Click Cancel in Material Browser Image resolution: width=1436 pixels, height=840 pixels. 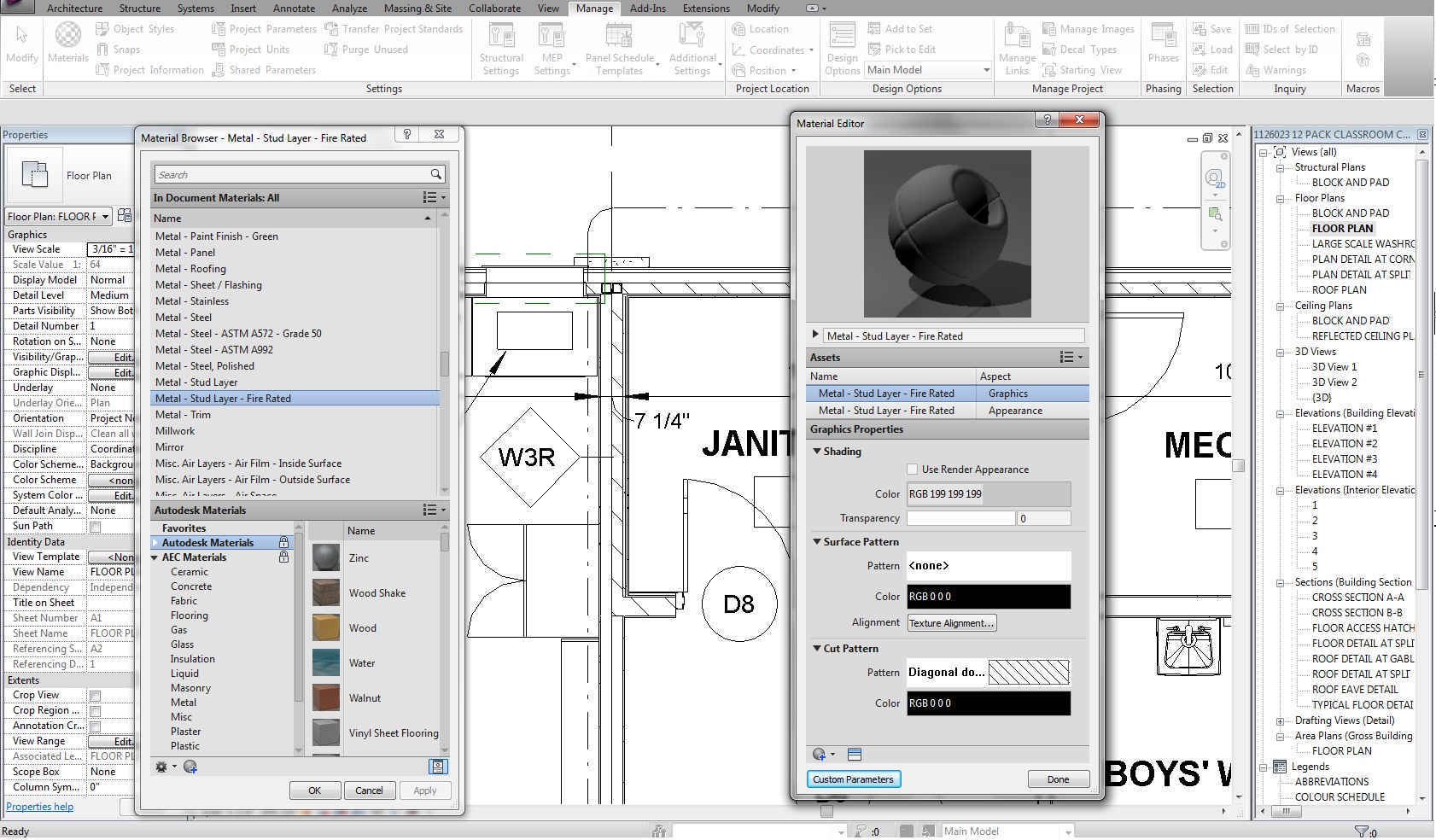coord(369,790)
